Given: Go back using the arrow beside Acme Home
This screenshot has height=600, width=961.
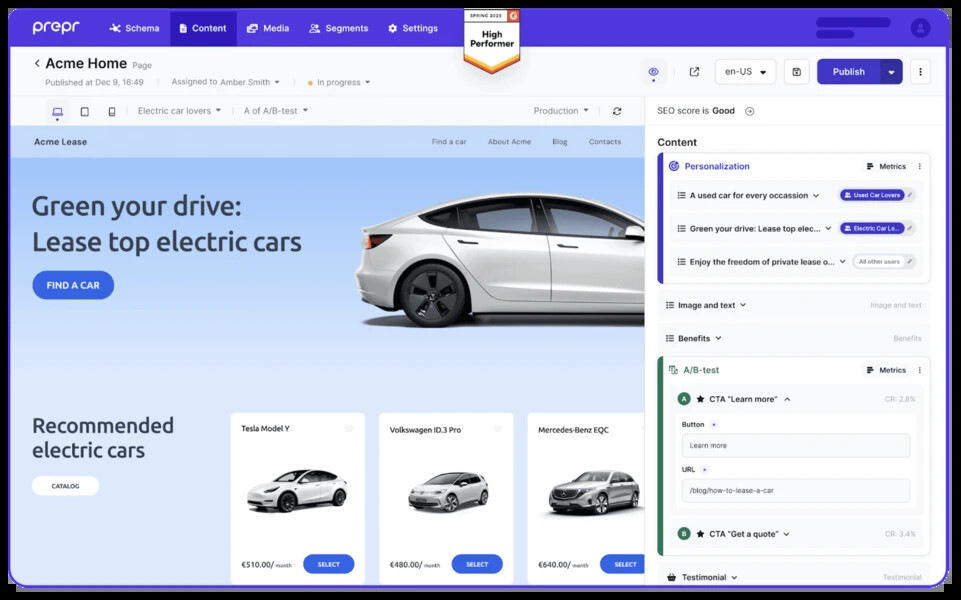Looking at the screenshot, I should (x=37, y=63).
